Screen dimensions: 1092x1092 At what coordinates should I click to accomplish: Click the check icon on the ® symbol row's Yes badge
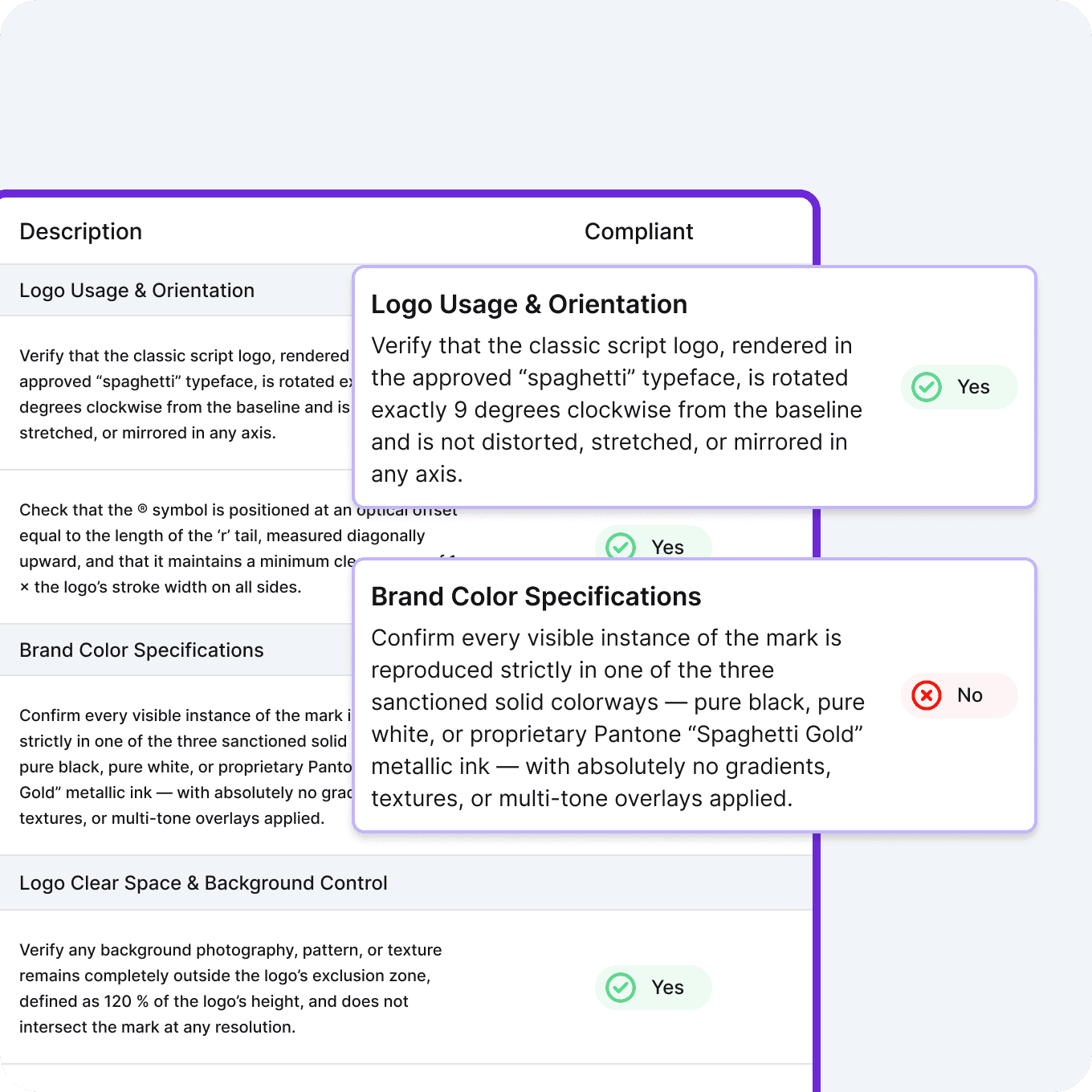[x=620, y=547]
